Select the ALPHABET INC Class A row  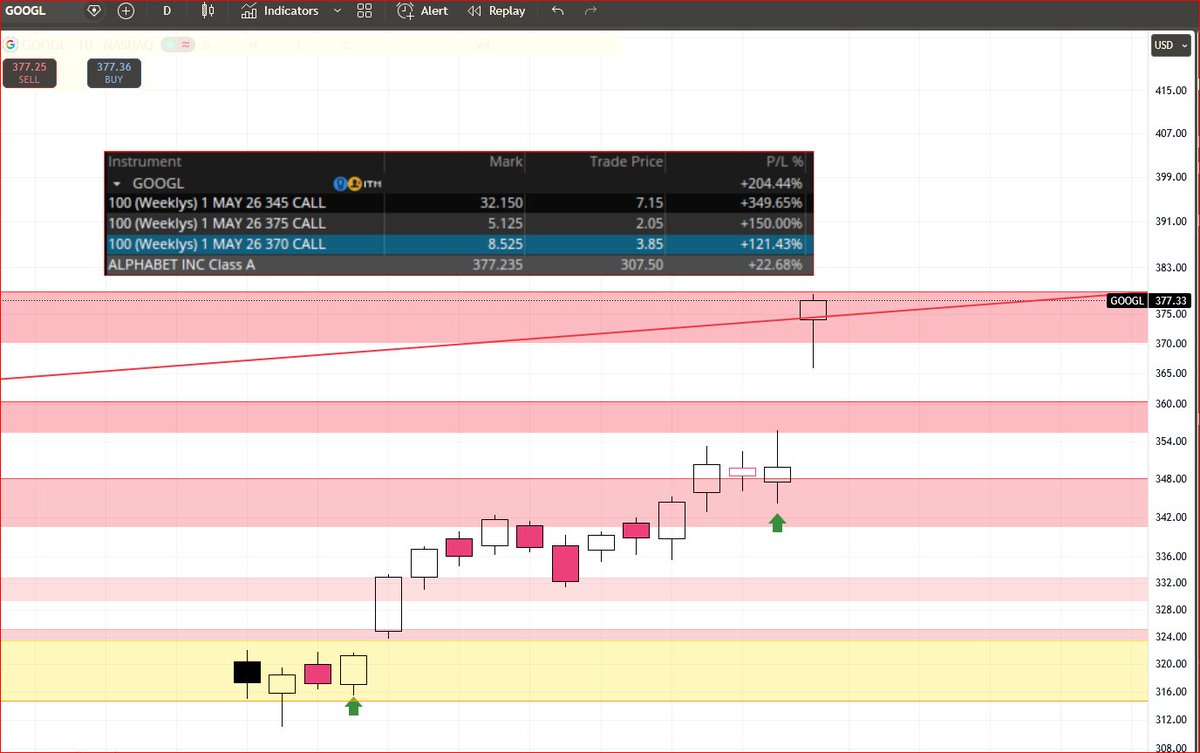coord(459,265)
